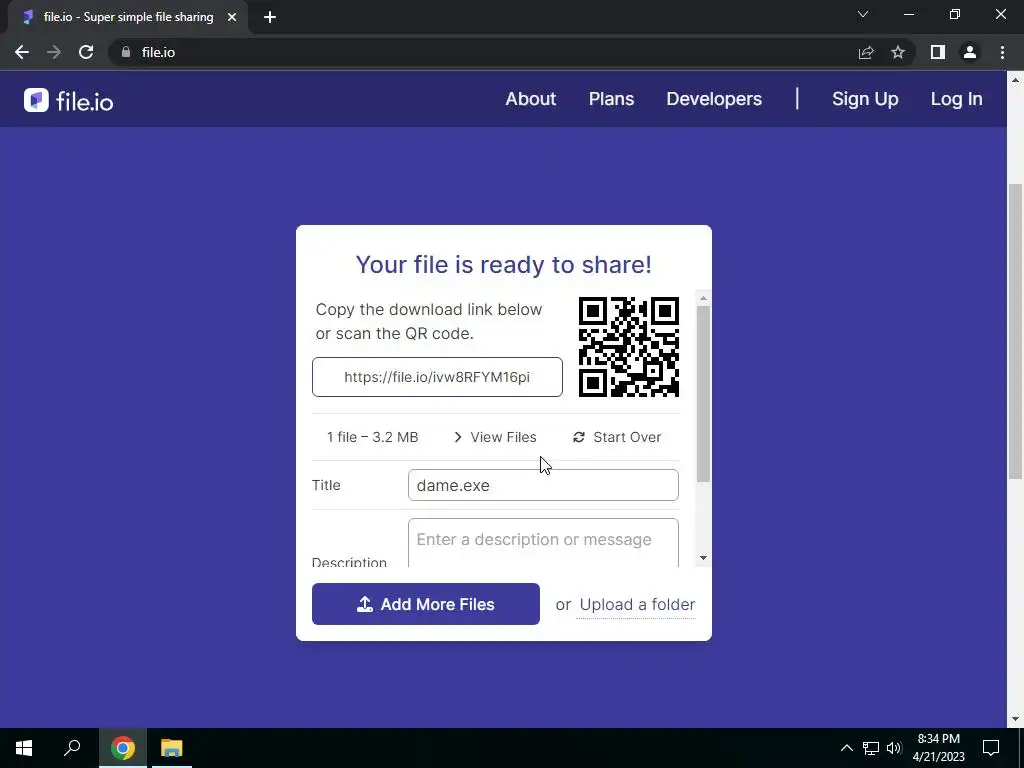The width and height of the screenshot is (1024, 768).
Task: Bookmark this tab with the star icon
Action: [898, 52]
